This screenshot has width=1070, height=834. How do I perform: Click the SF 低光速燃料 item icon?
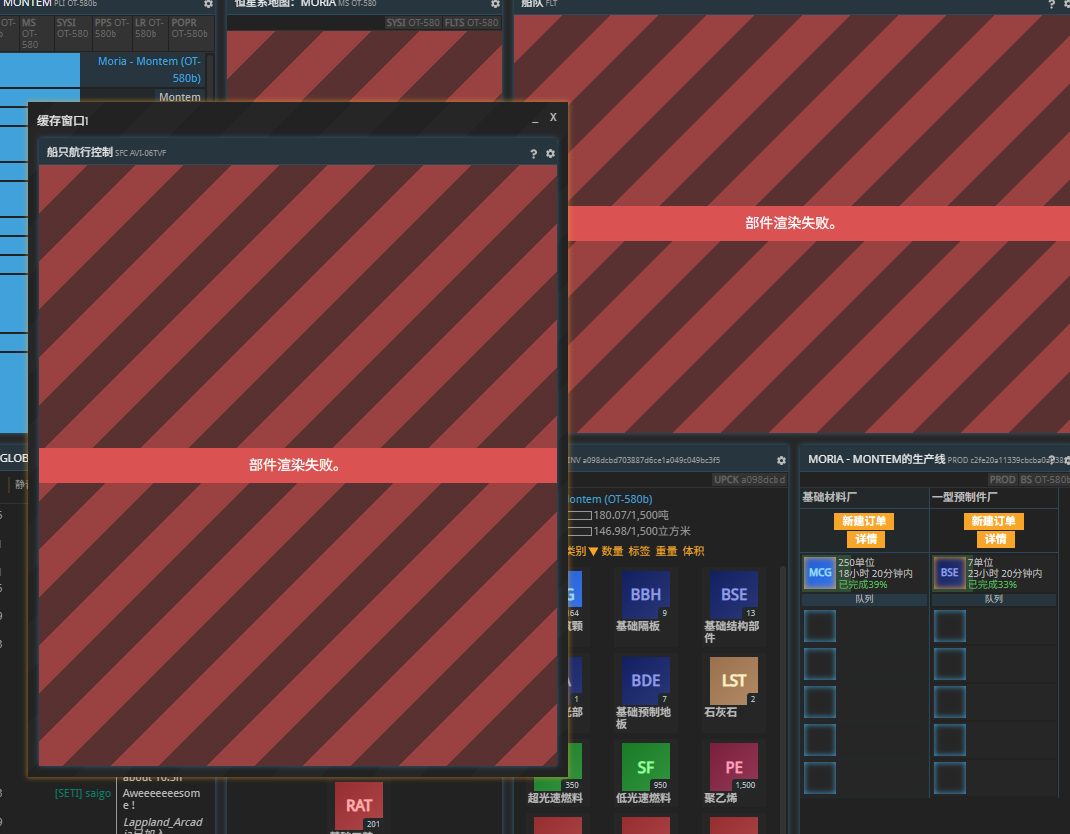click(646, 767)
